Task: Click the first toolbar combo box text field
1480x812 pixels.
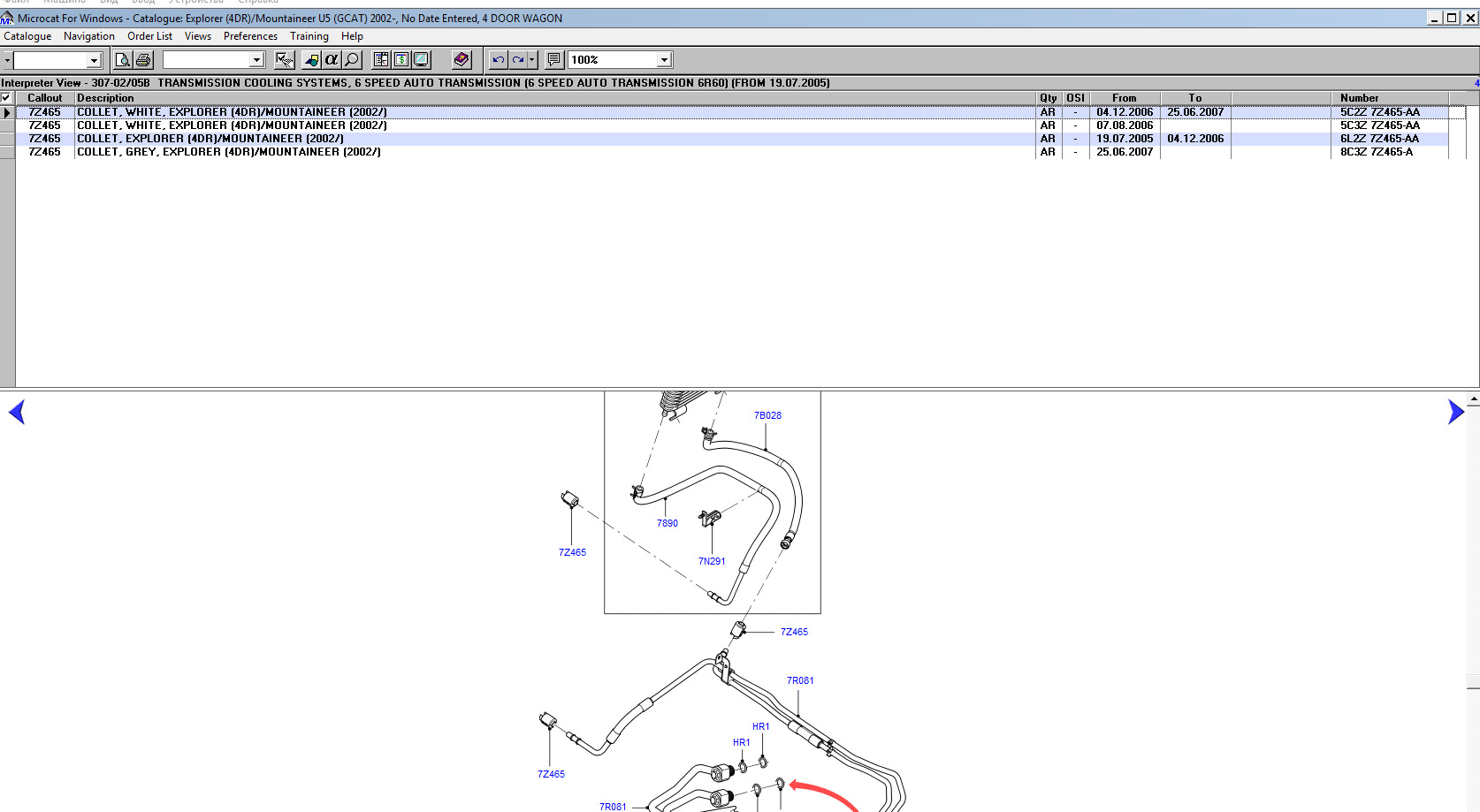Action: click(x=50, y=60)
